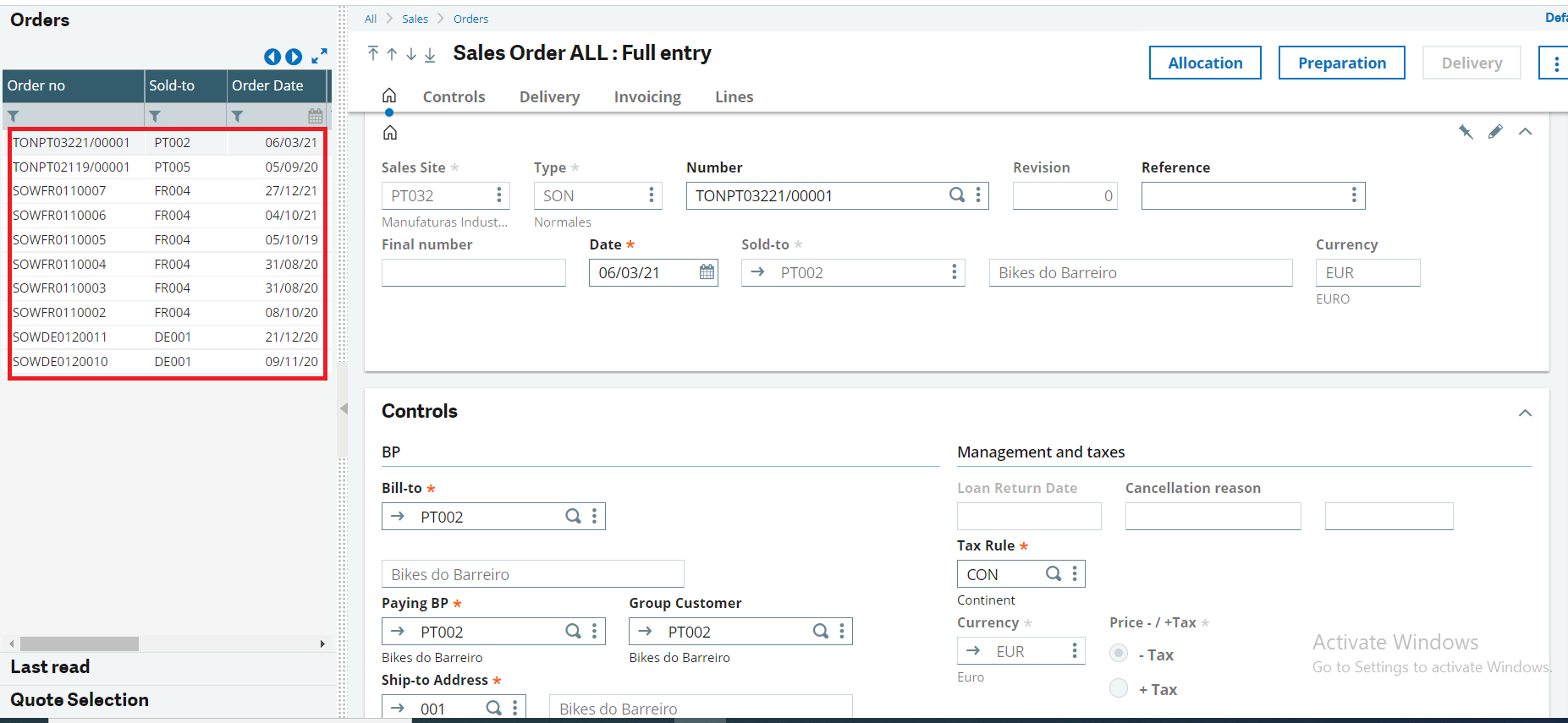Navigate to Sales breadcrumb link
The image size is (1568, 723).
[415, 19]
